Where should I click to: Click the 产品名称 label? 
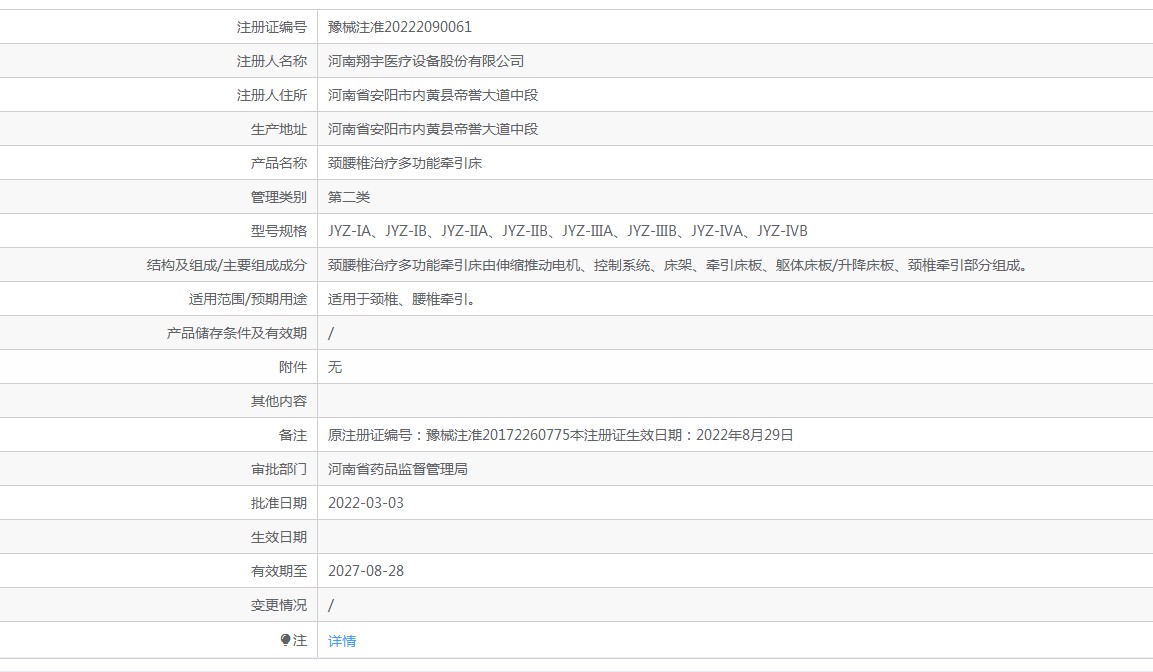click(x=279, y=163)
